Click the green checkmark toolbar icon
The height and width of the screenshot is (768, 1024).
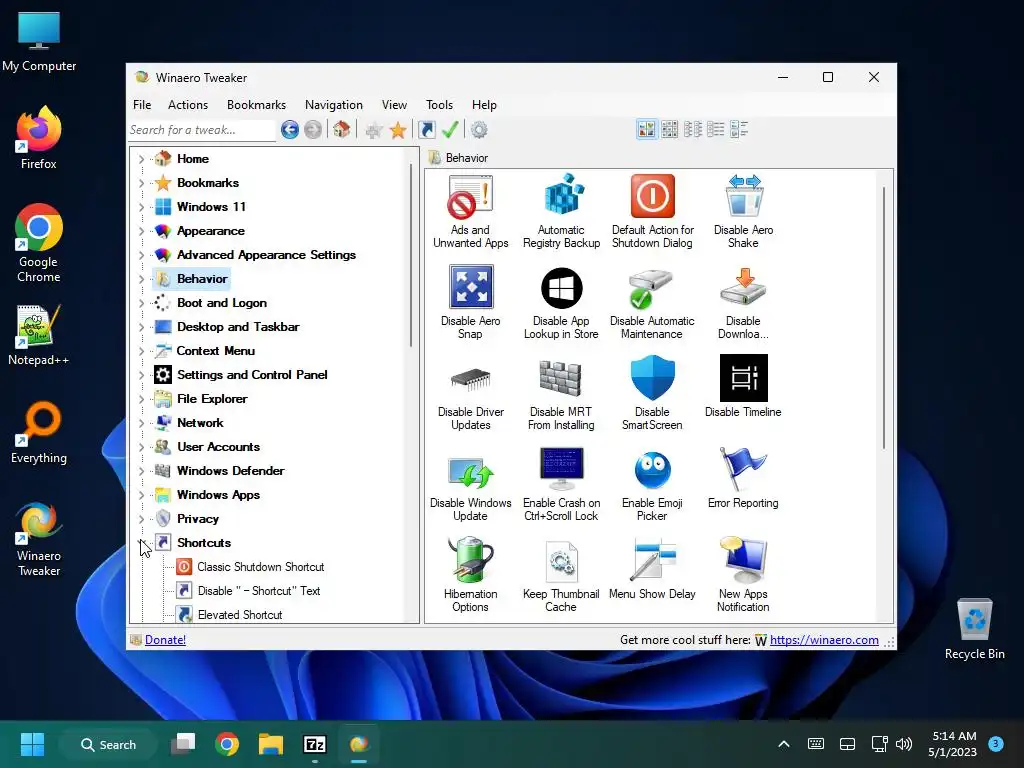(450, 130)
